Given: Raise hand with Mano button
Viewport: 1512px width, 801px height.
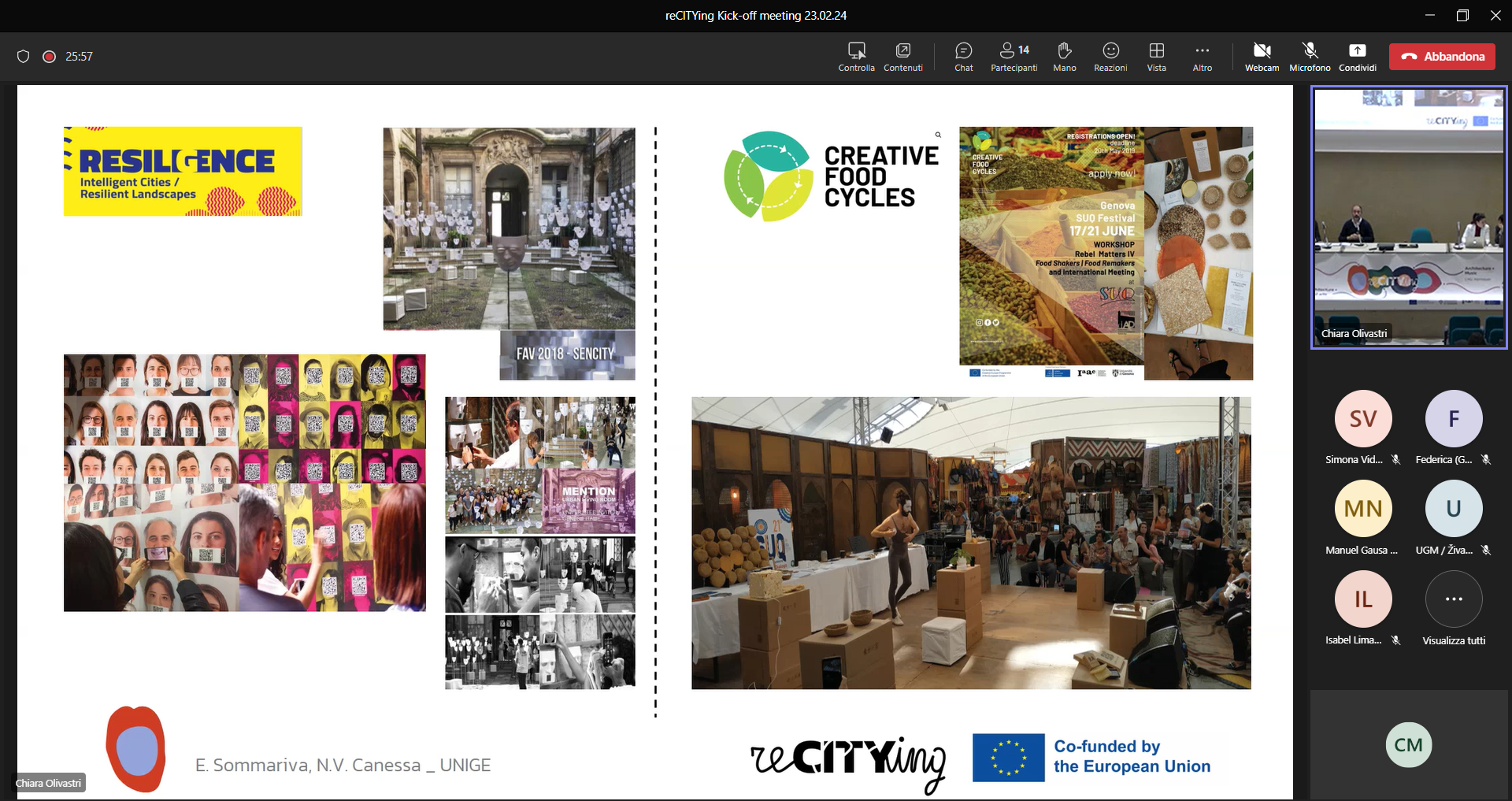Looking at the screenshot, I should [x=1064, y=56].
